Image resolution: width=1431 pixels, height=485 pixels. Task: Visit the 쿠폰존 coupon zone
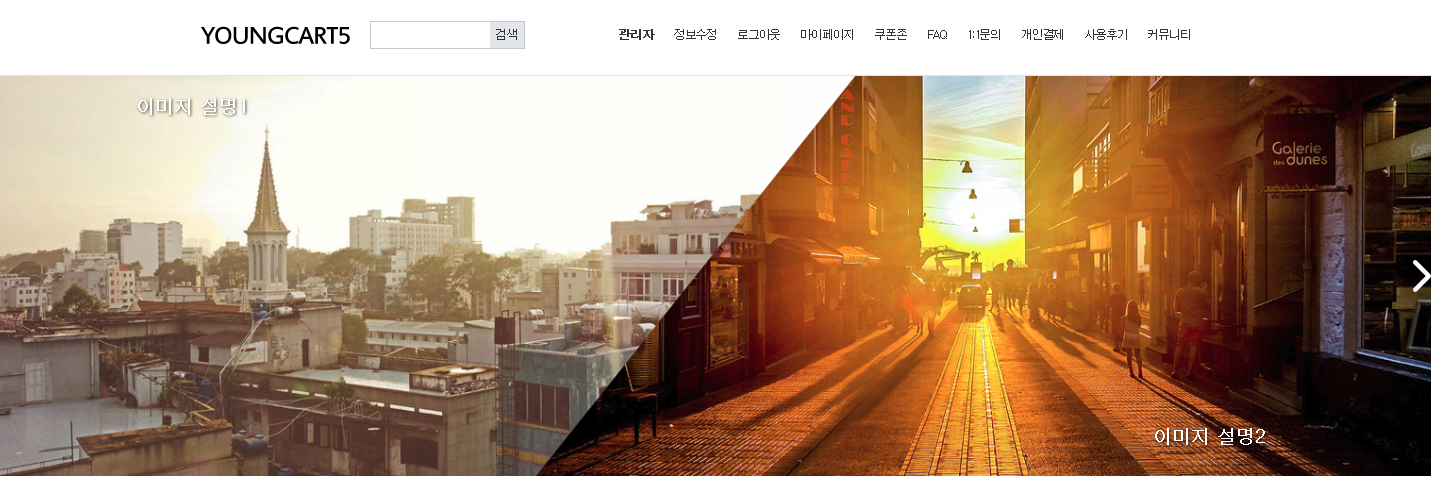coord(890,35)
